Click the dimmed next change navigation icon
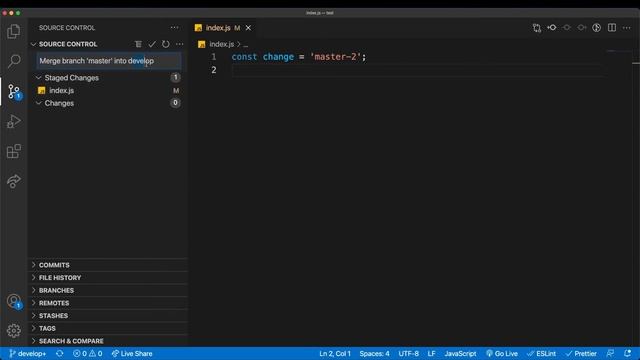 pos(582,28)
